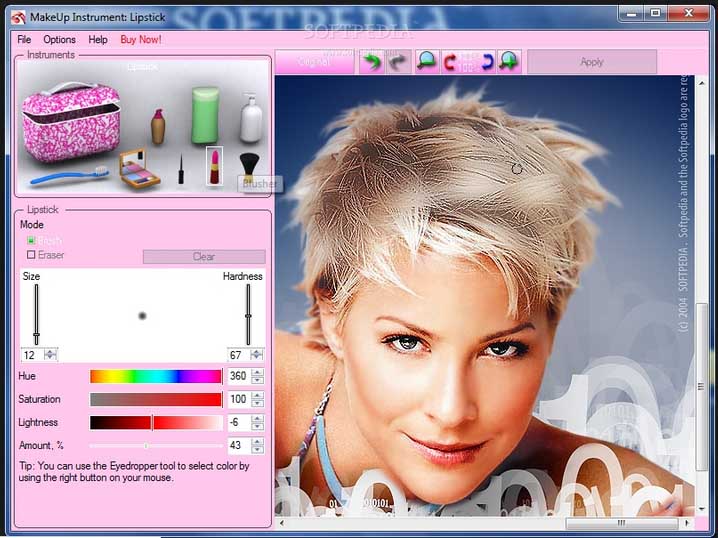Click the green Undo arrow

pos(371,62)
